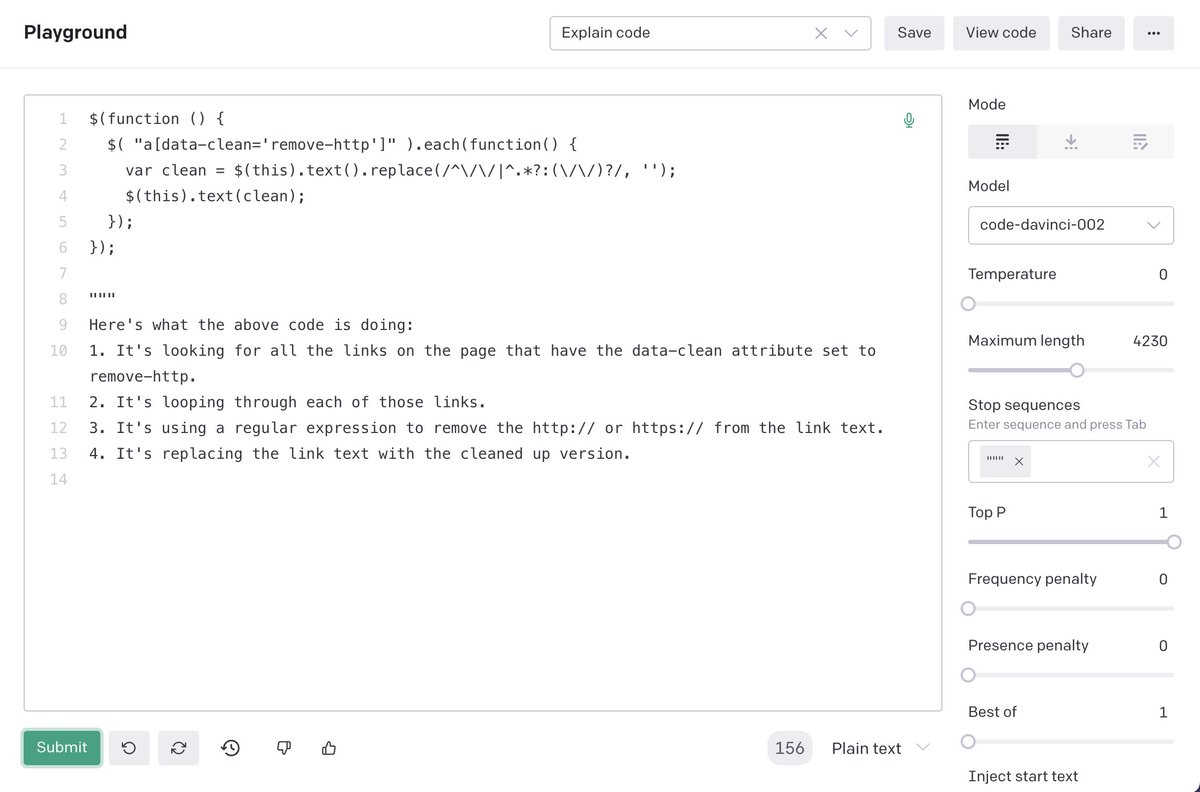Open the Plain text format dropdown
This screenshot has width=1200, height=792.
click(880, 748)
